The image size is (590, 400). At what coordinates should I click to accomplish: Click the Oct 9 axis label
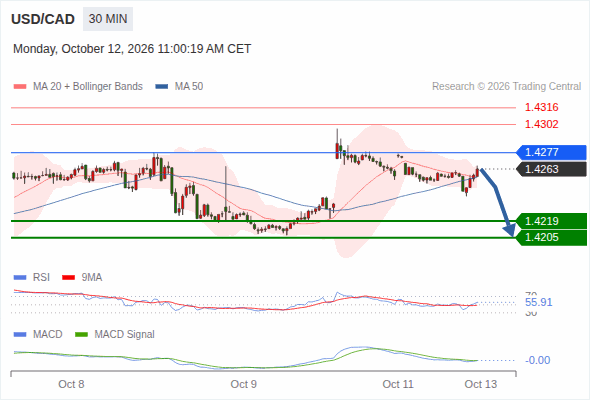[x=243, y=384]
